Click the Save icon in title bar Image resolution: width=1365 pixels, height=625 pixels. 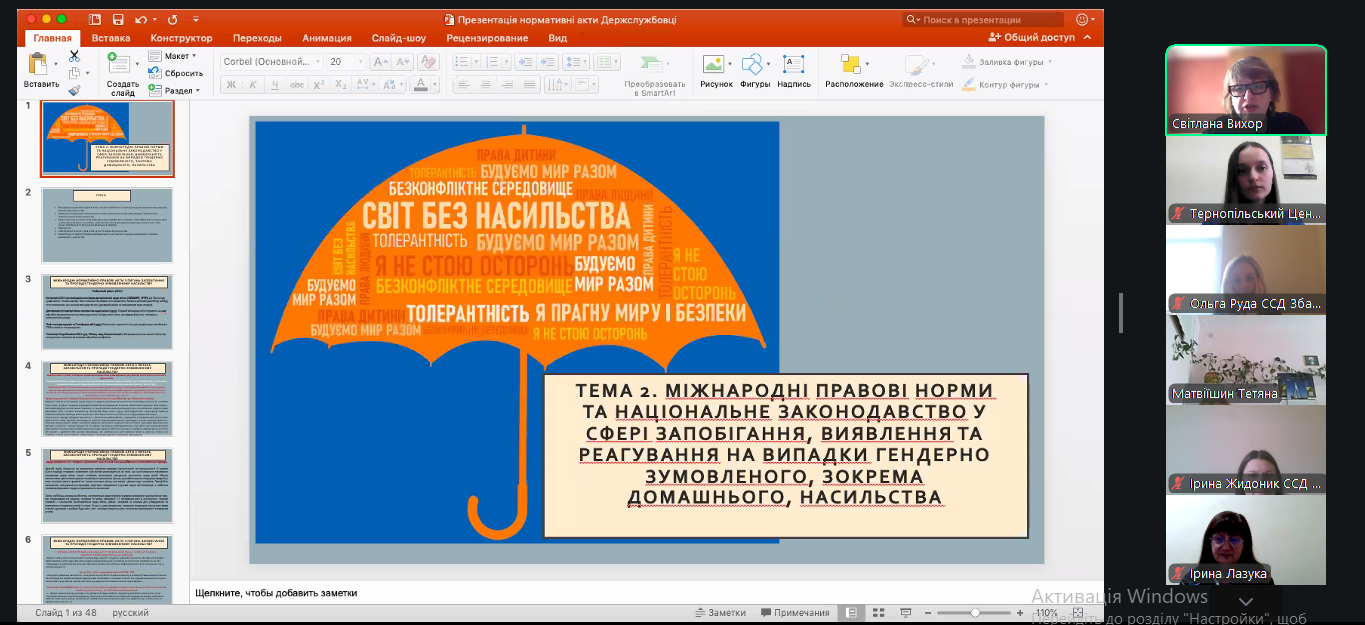[118, 19]
